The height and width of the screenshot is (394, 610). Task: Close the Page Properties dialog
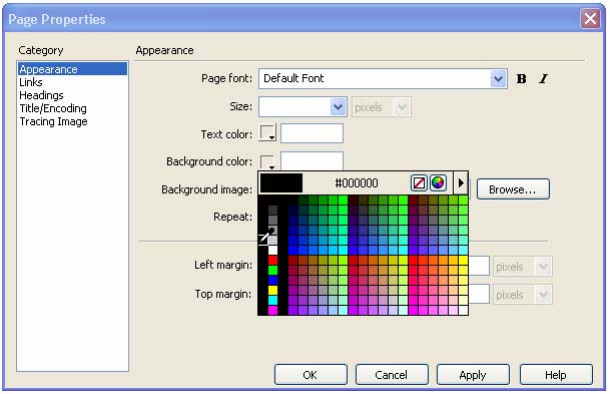tap(590, 19)
